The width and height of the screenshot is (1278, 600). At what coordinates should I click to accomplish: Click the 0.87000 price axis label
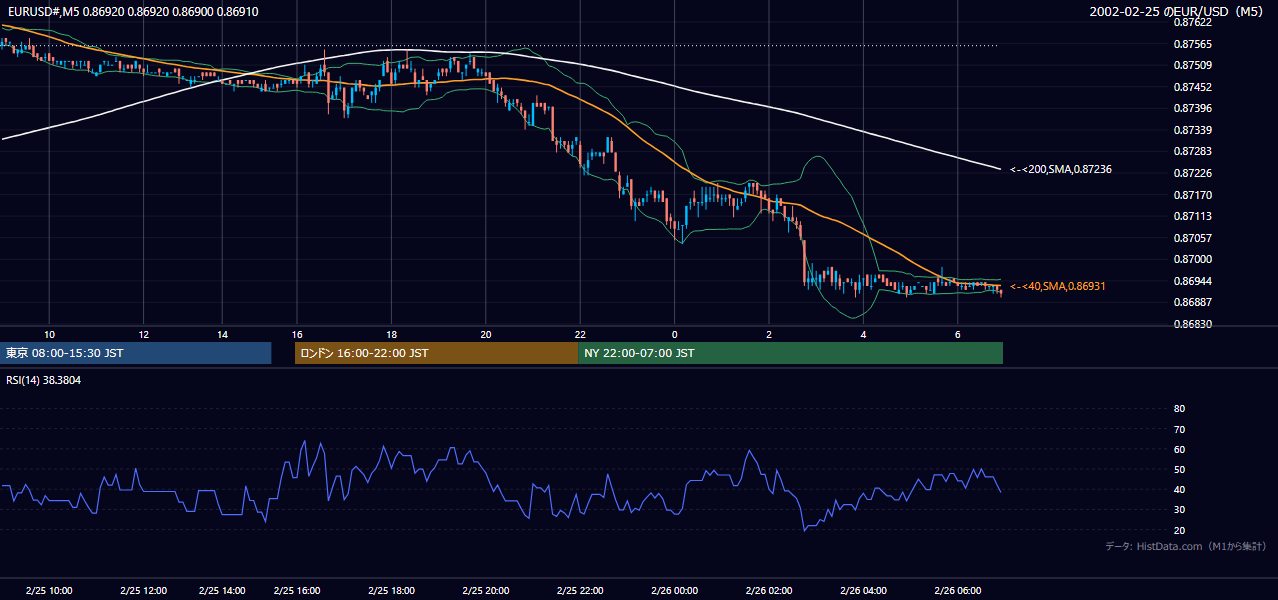pos(1192,259)
